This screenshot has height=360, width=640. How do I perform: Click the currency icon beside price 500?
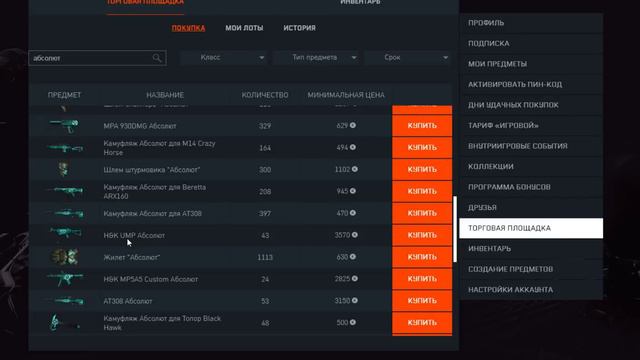(353, 322)
